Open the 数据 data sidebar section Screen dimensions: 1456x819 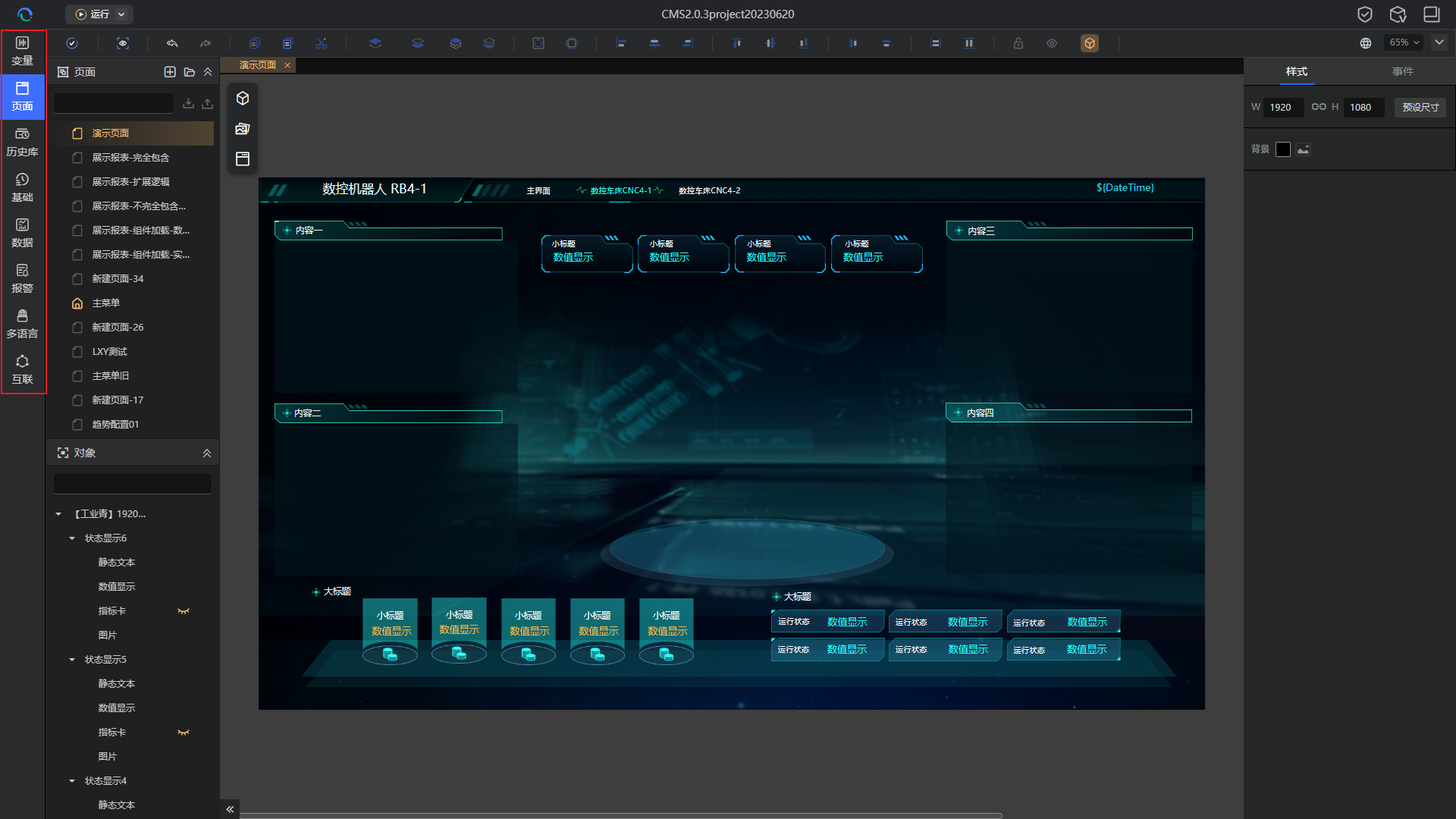point(23,233)
